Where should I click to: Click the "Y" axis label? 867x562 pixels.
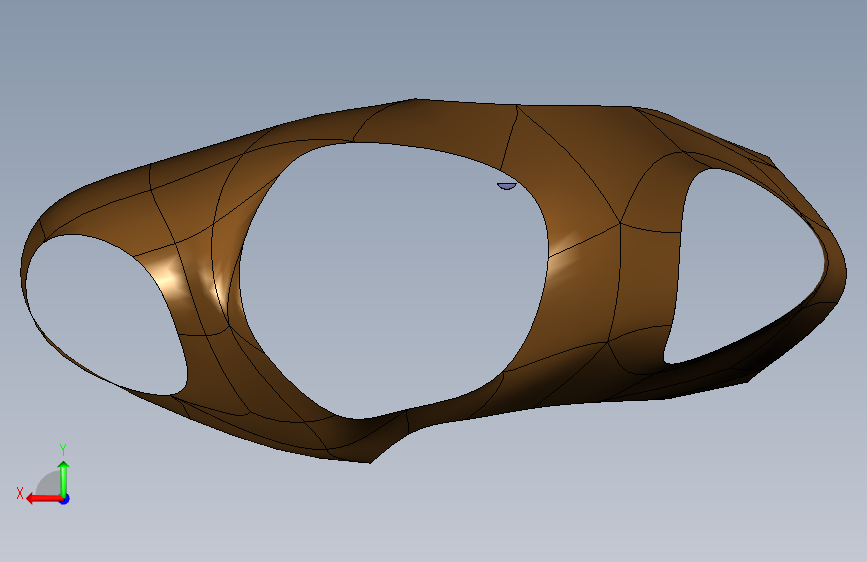tap(63, 449)
